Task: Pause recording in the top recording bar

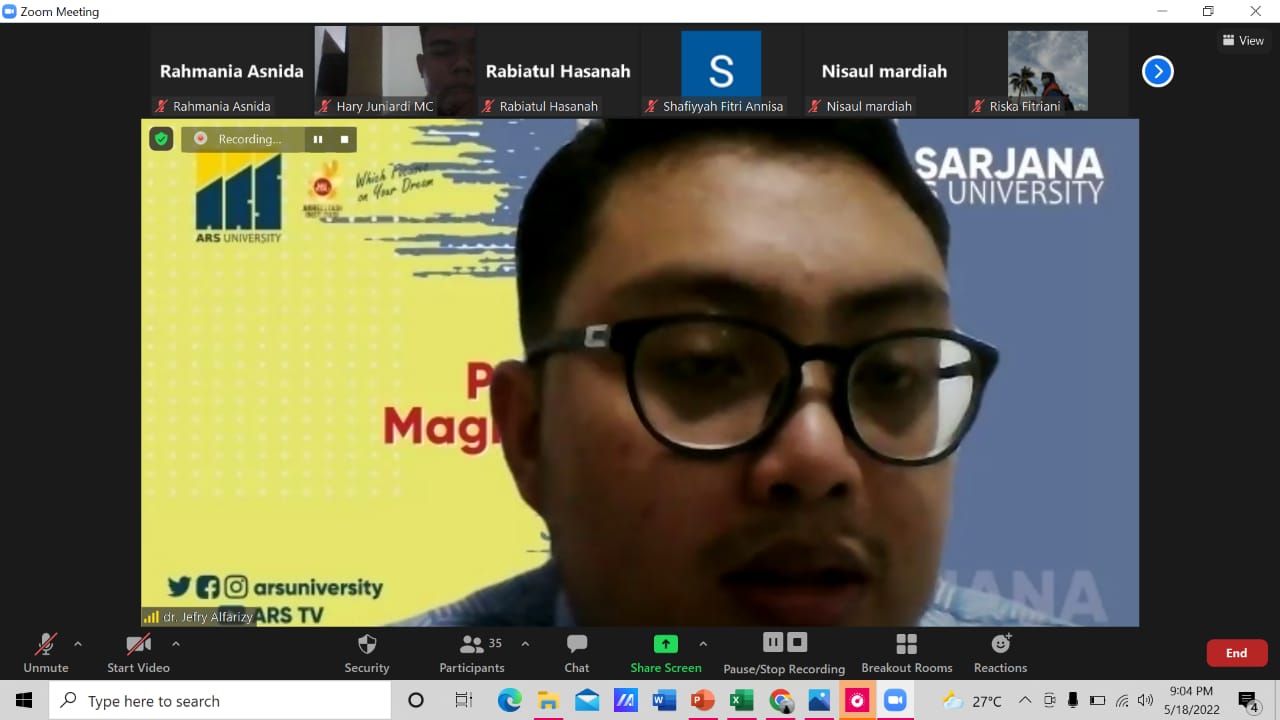Action: pos(318,139)
